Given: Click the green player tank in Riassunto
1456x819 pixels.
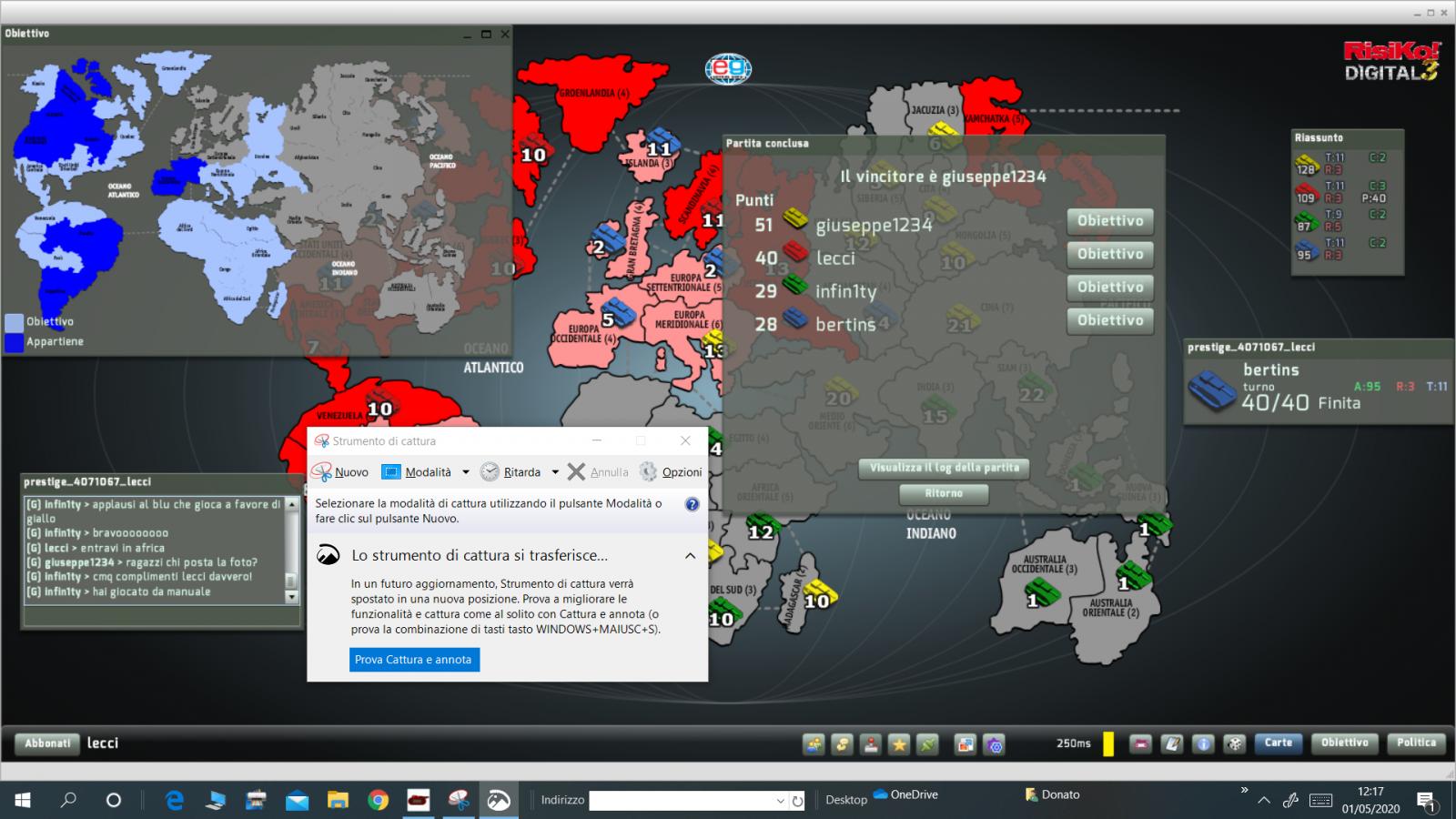Looking at the screenshot, I should tap(1307, 221).
